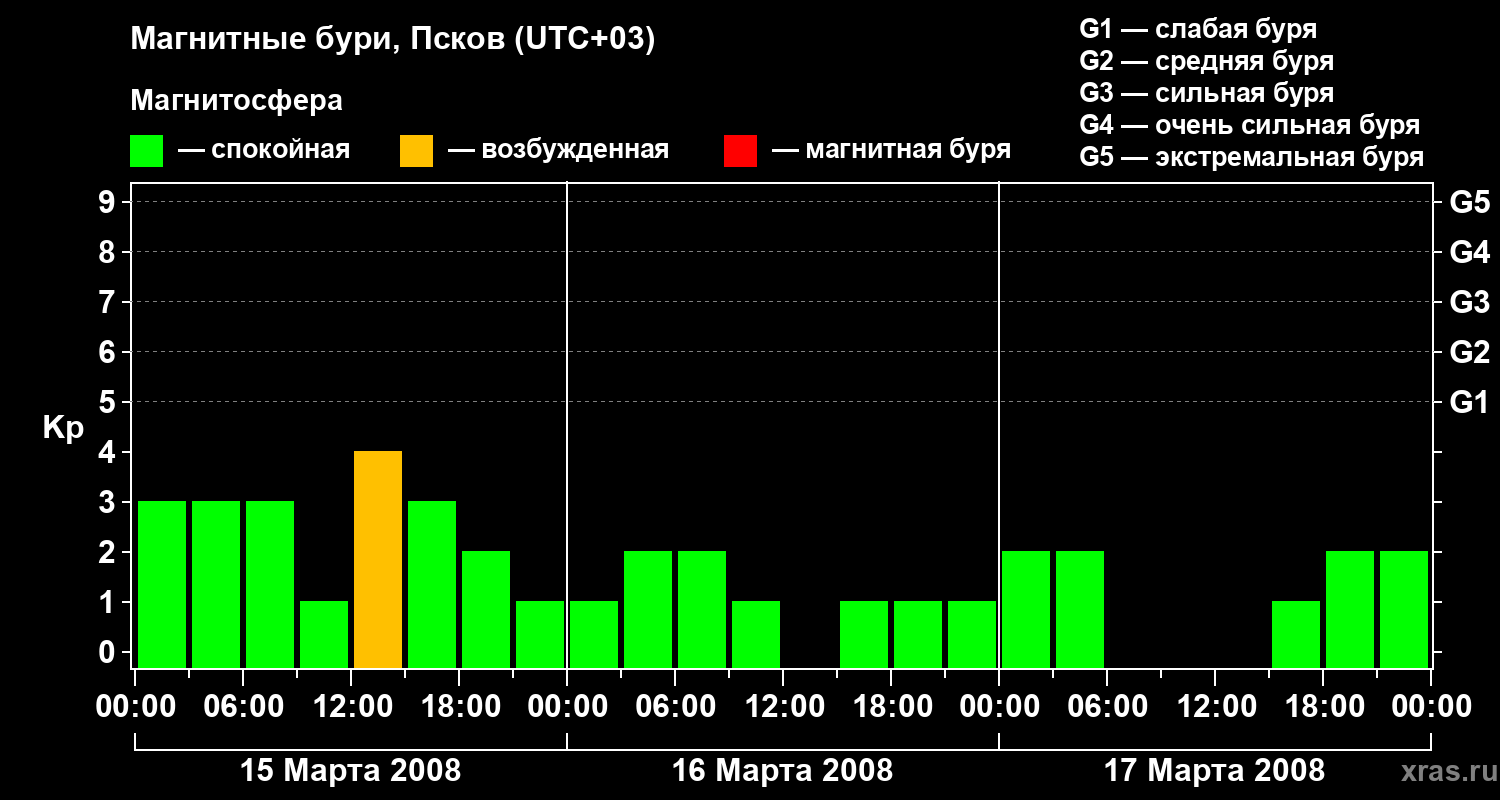Select the '— магнитная буря' legend label
The height and width of the screenshot is (800, 1500).
point(891,150)
